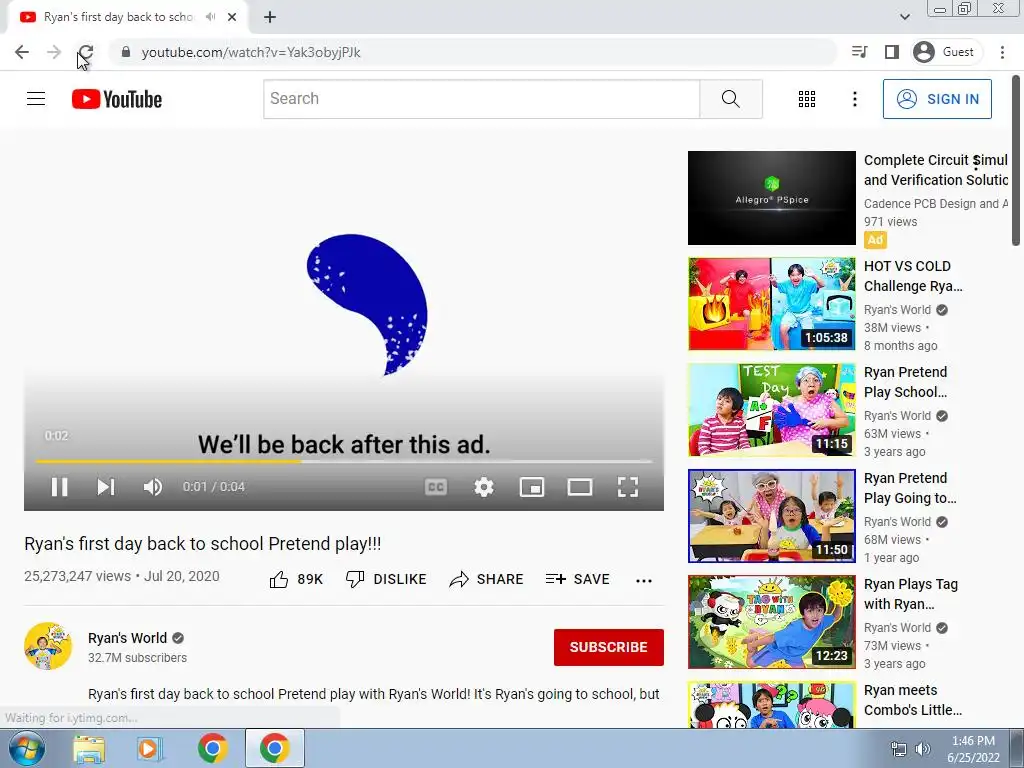
Task: Open Windows Media Player from taskbar
Action: (150, 749)
